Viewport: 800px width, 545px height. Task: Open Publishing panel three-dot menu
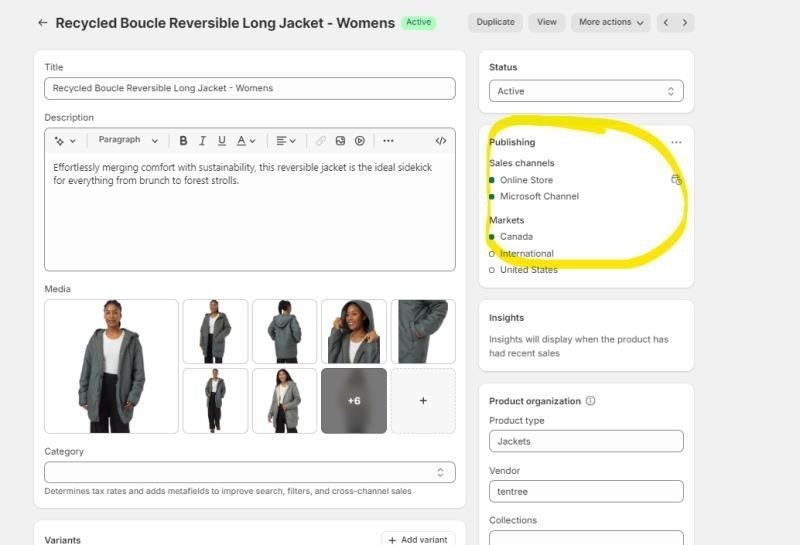click(676, 142)
